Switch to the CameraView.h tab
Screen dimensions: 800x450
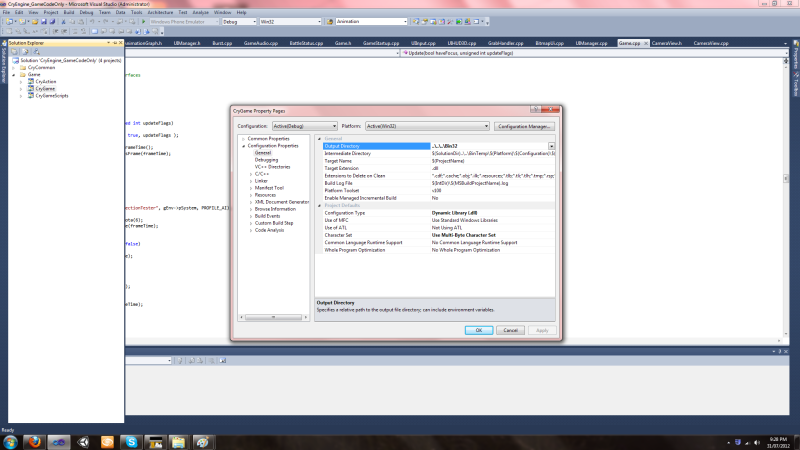click(667, 43)
